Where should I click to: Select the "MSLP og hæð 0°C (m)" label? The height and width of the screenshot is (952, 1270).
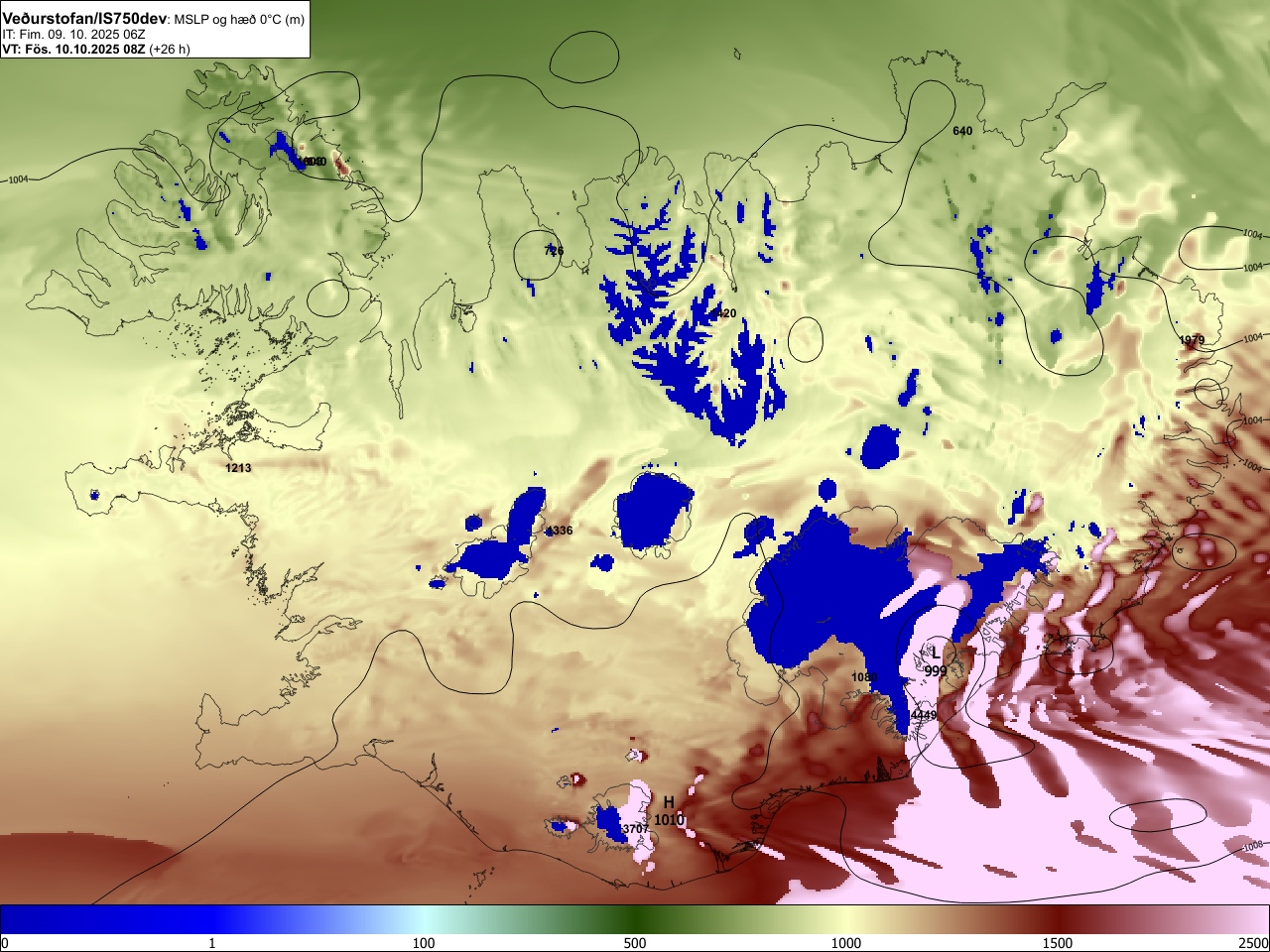[239, 20]
